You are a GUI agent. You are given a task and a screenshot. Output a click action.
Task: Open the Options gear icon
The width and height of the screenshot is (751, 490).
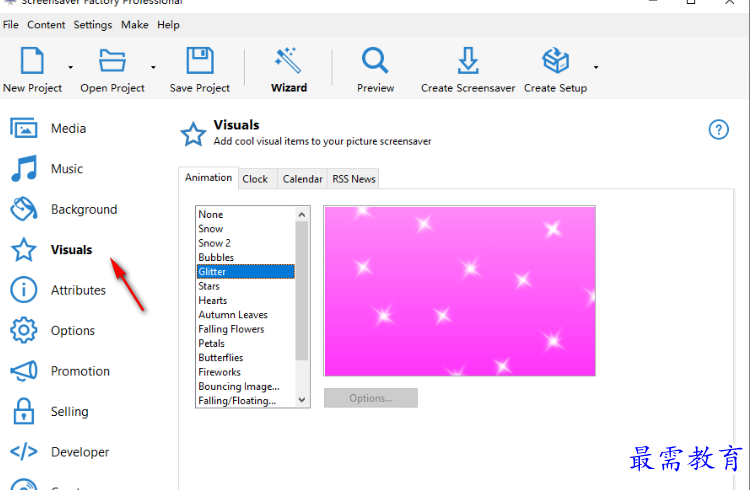pos(23,330)
